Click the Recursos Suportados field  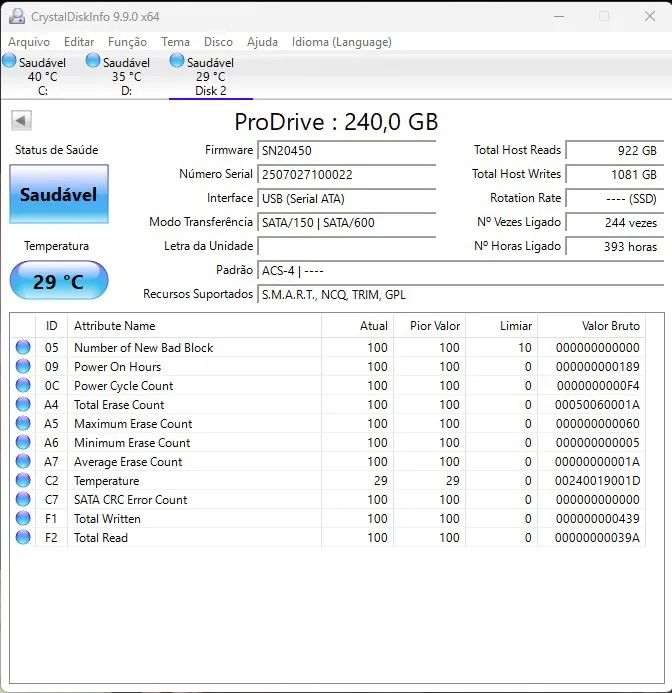tap(461, 294)
